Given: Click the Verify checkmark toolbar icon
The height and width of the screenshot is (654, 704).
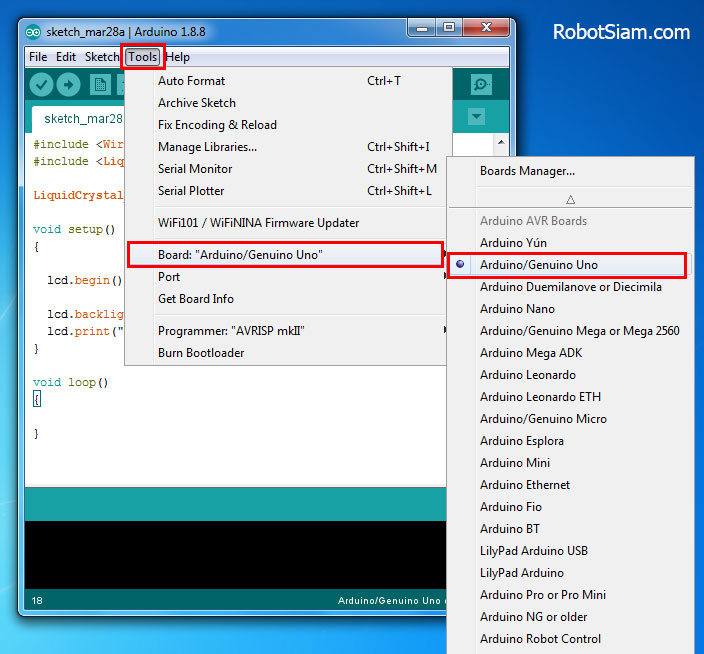Looking at the screenshot, I should click(41, 84).
